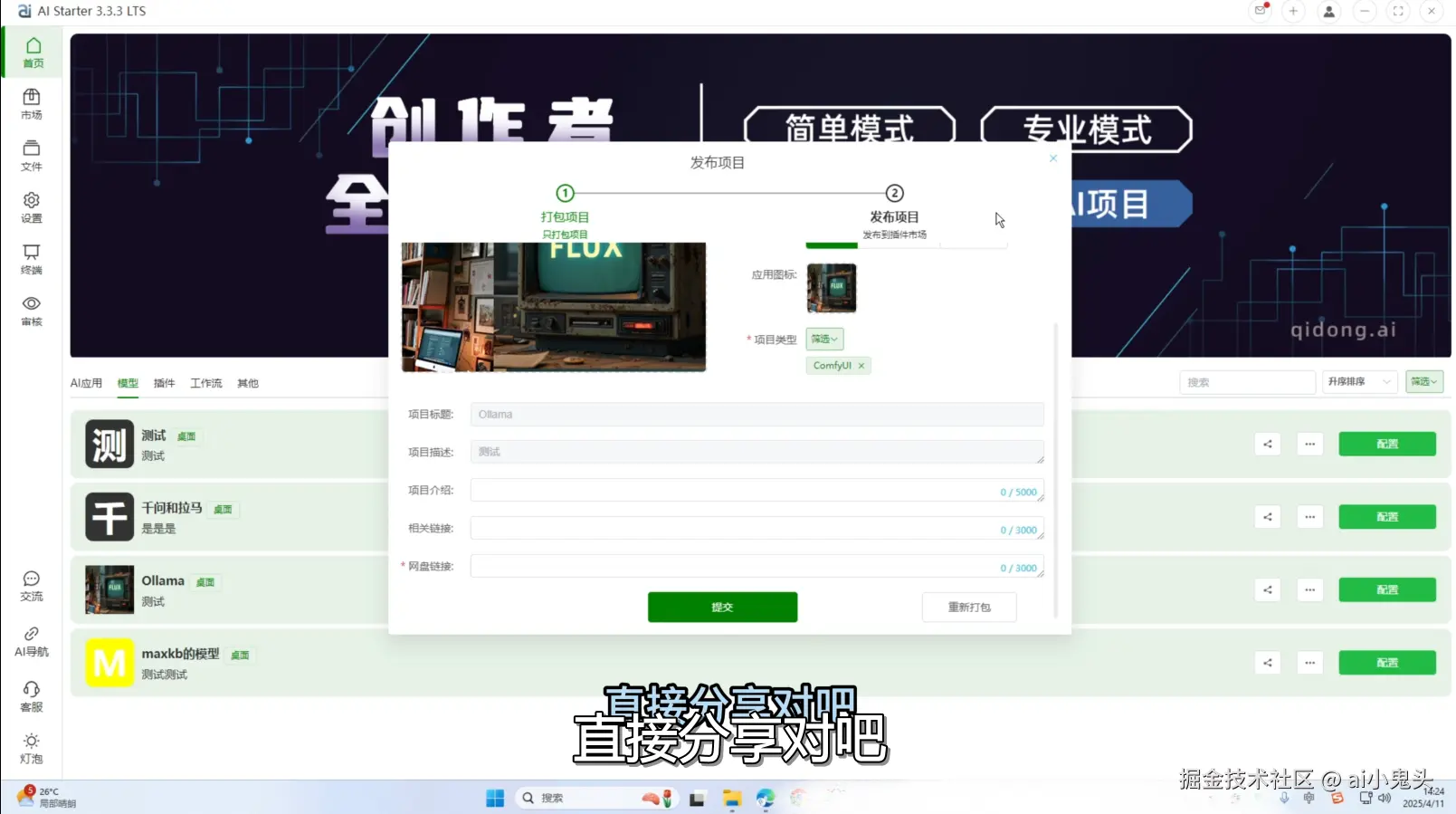Click the 项目标题 field containing Ollama

(757, 415)
